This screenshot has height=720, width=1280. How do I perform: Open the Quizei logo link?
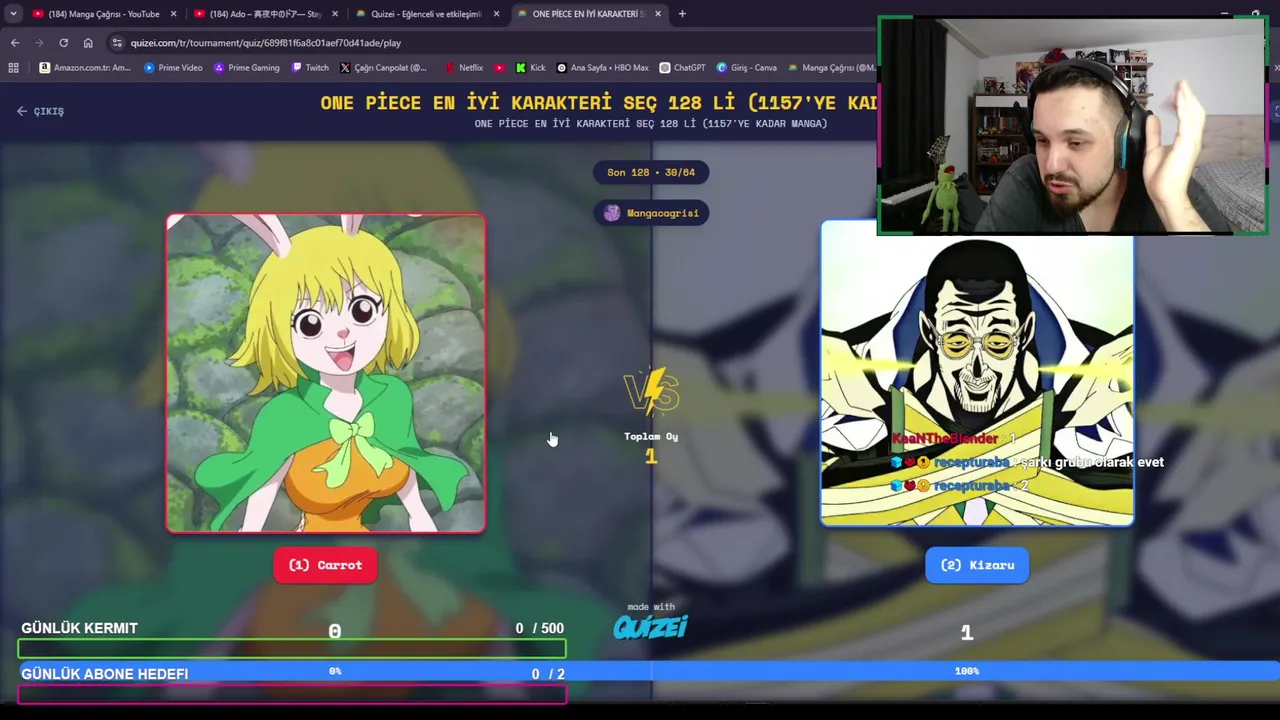pos(651,627)
